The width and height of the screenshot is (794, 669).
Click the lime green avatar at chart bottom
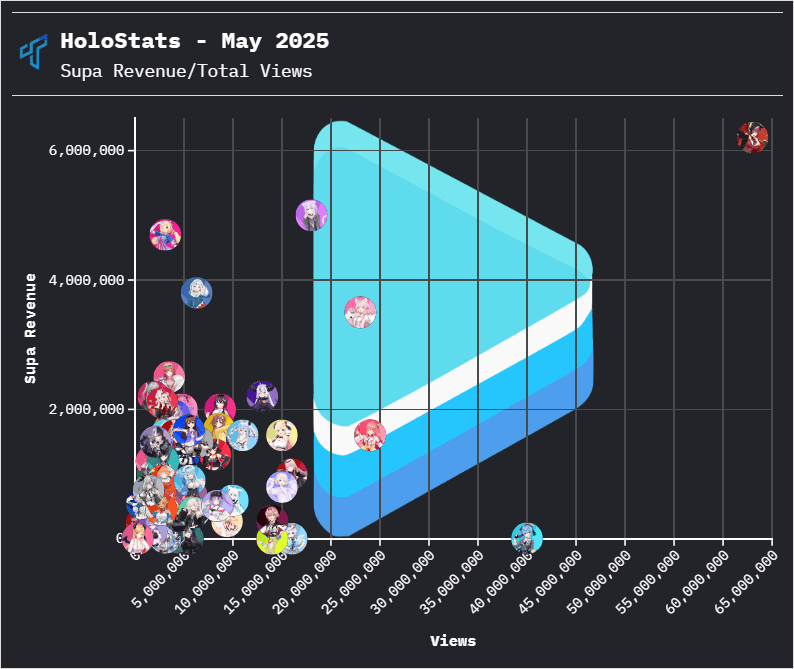click(x=272, y=540)
